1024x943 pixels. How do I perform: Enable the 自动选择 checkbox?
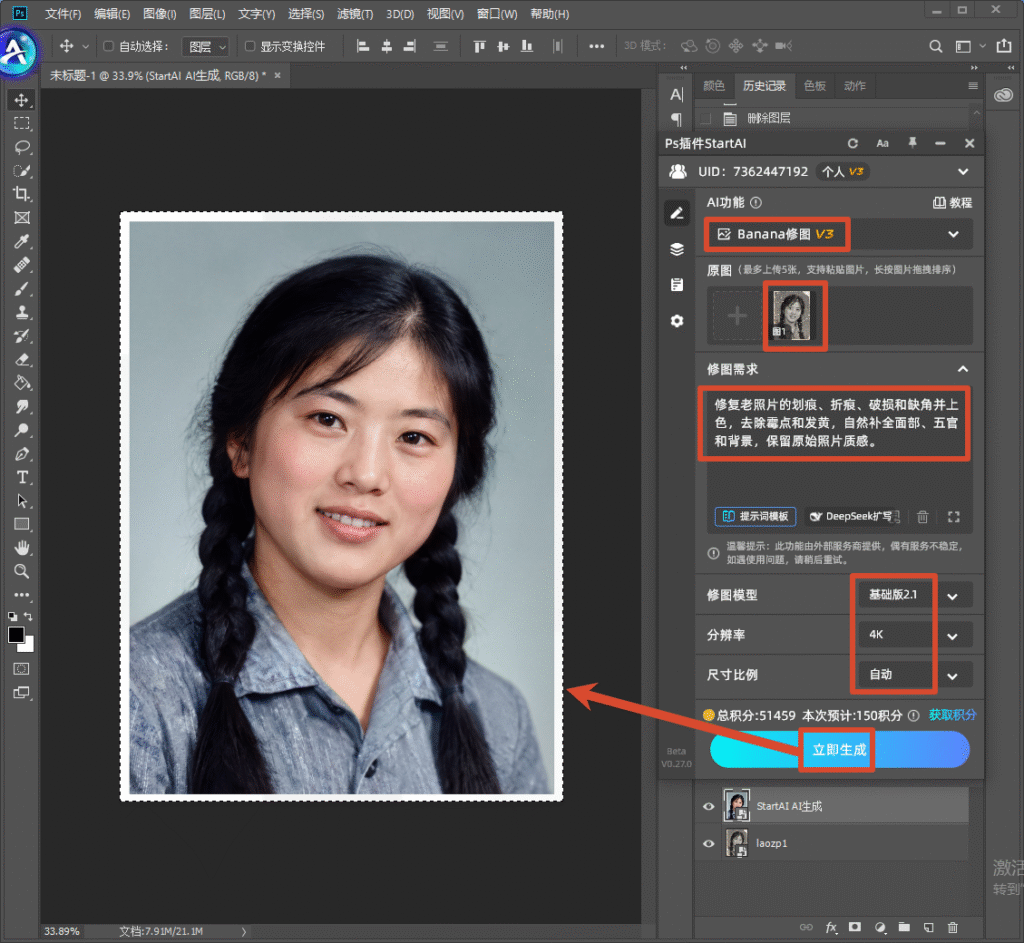click(x=108, y=46)
